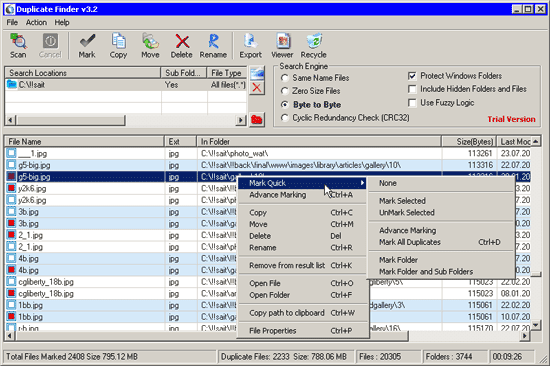Screen dimensions: 550x366
Task: Unmark the checkbox of cgliberty_18b.jpg with size 115023 dated 08.01
Action: [12, 293]
